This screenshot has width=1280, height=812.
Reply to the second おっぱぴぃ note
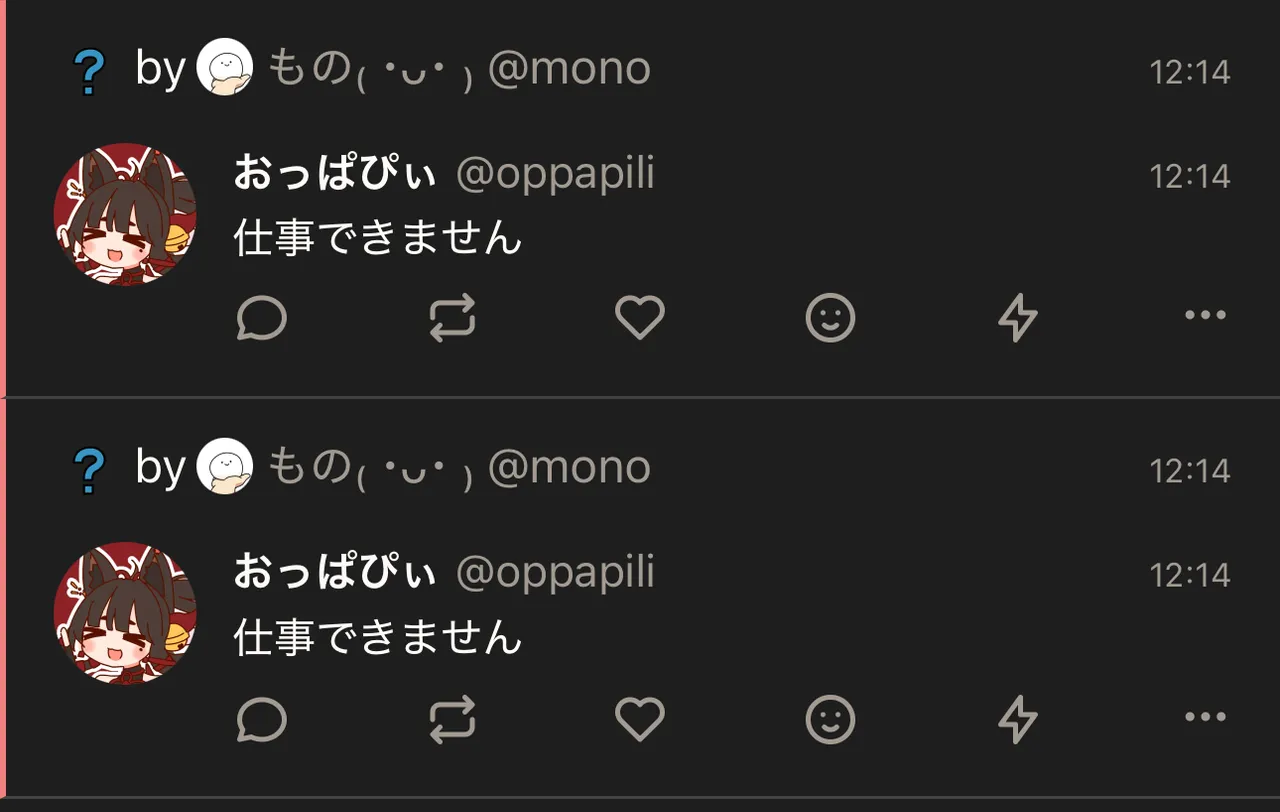[x=262, y=719]
